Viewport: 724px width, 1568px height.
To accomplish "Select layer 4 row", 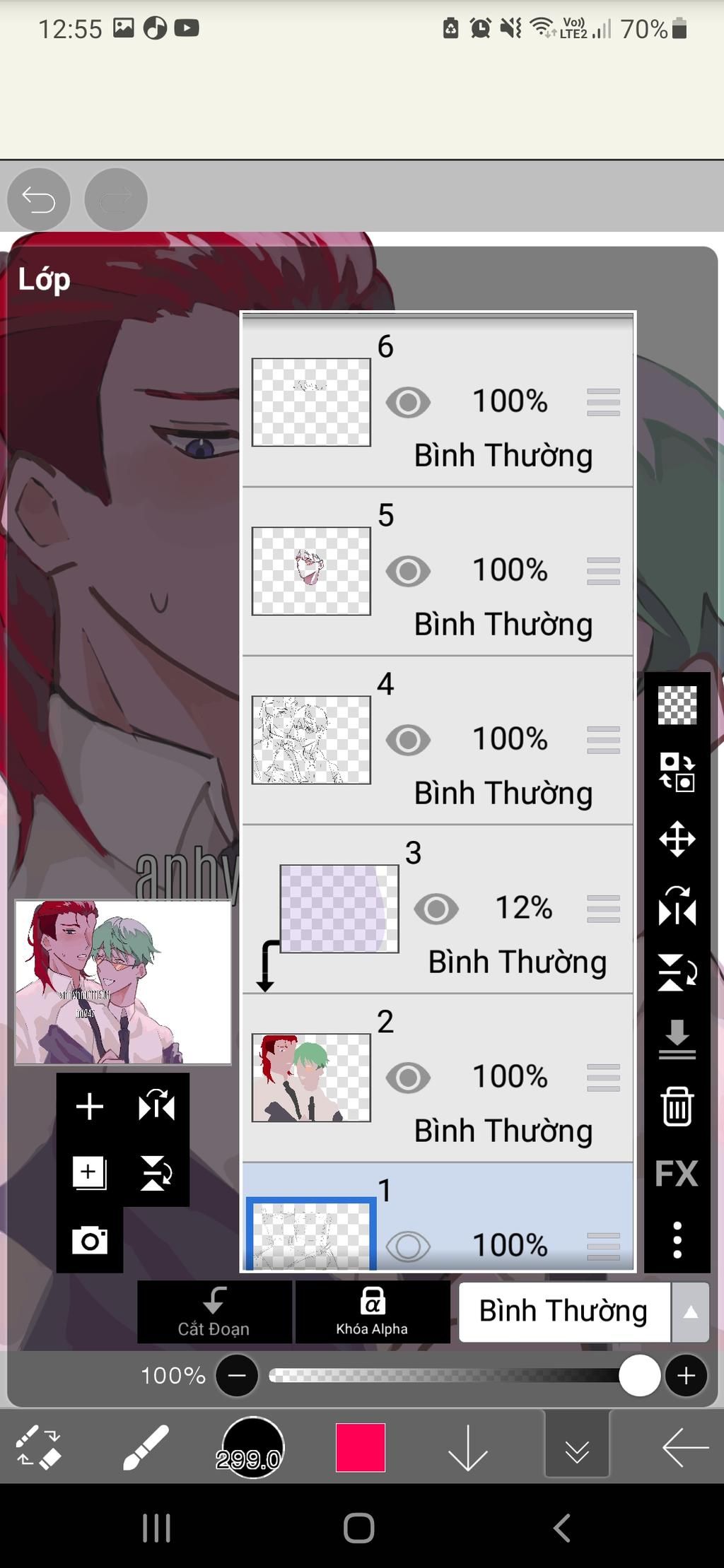I will click(x=438, y=740).
